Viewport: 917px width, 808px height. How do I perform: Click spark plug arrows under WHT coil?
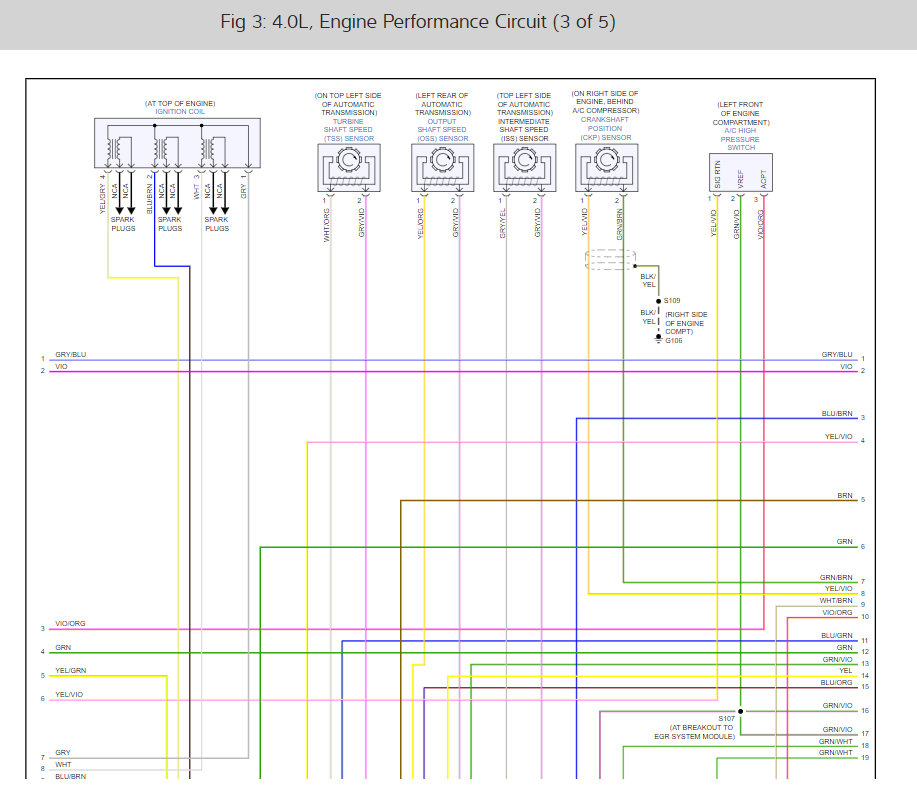(219, 193)
